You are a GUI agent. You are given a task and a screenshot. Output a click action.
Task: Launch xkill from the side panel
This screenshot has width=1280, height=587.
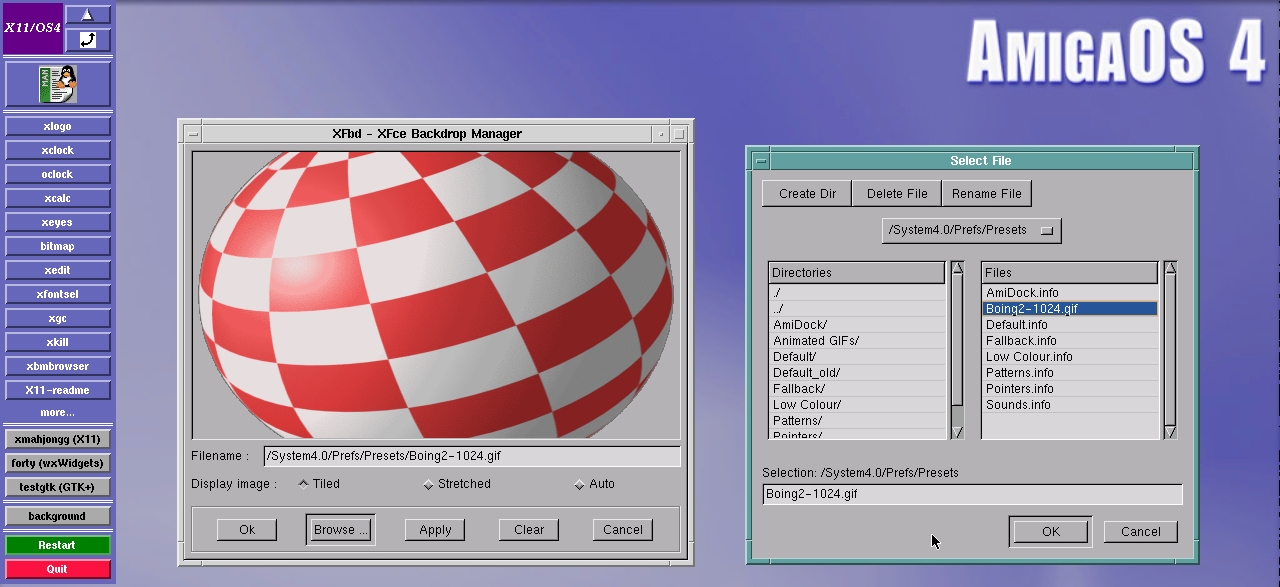[57, 343]
